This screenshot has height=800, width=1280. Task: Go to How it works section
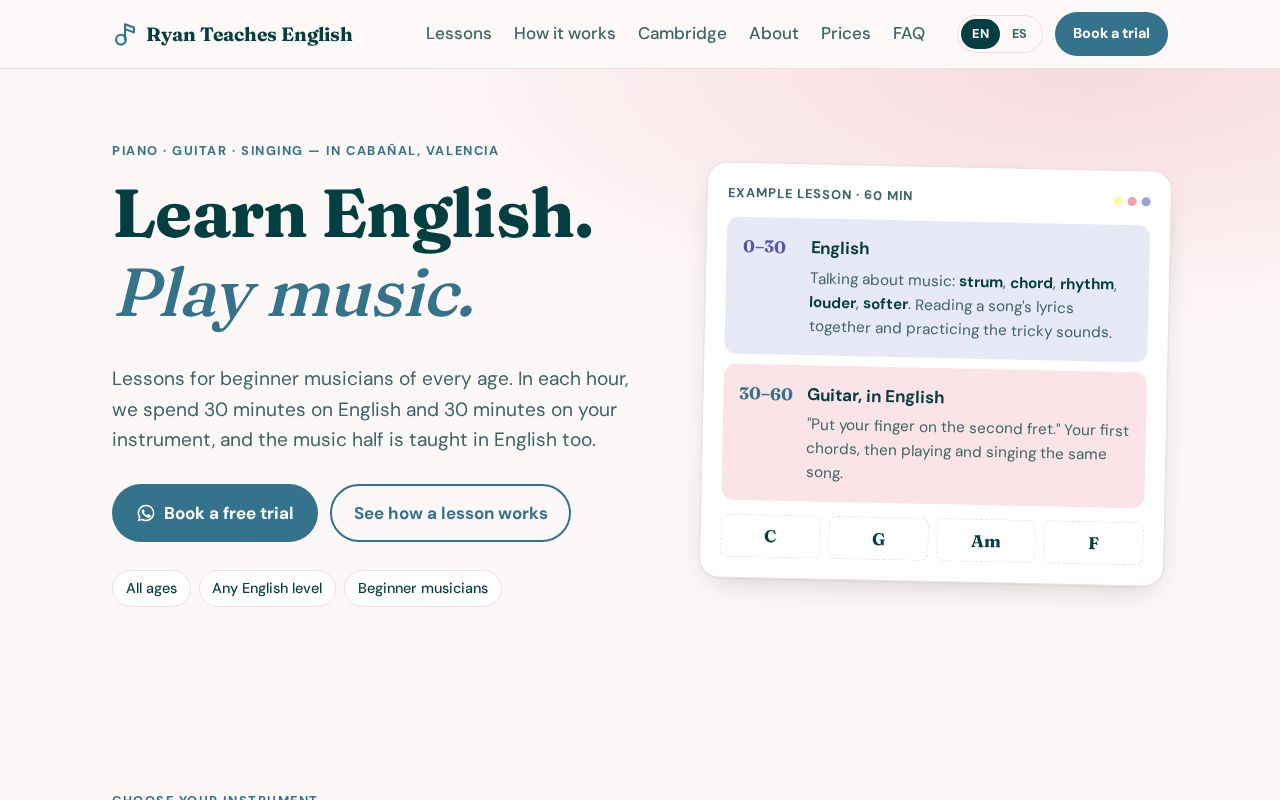565,33
